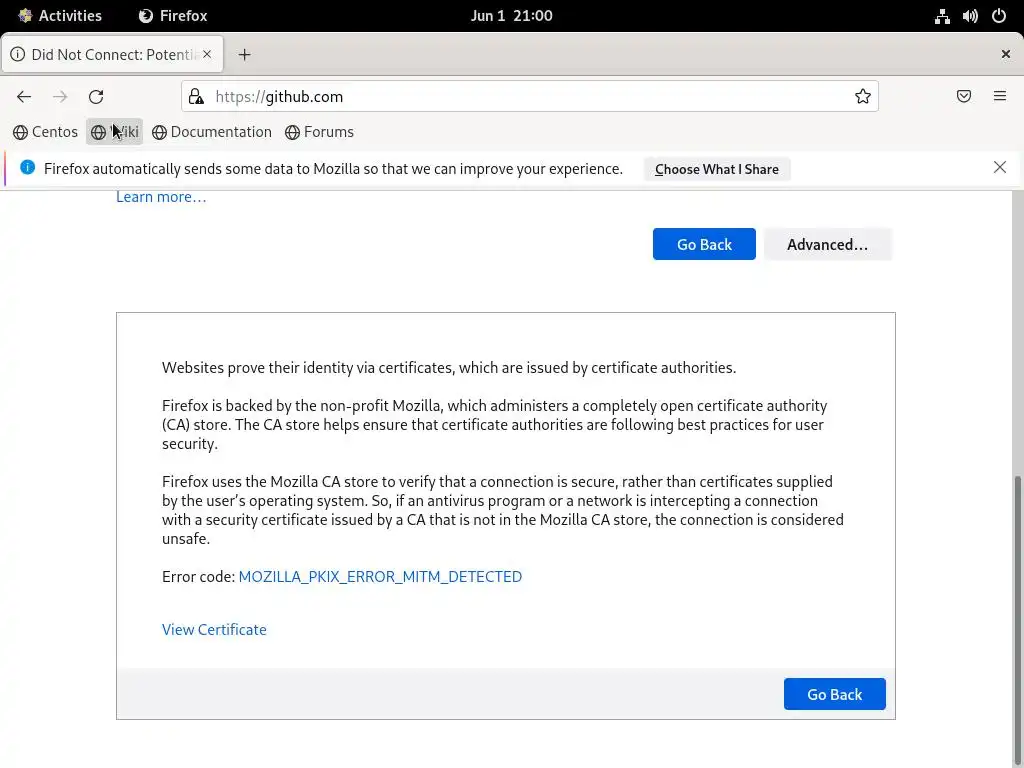Focus the address bar showing github.com

pos(530,97)
